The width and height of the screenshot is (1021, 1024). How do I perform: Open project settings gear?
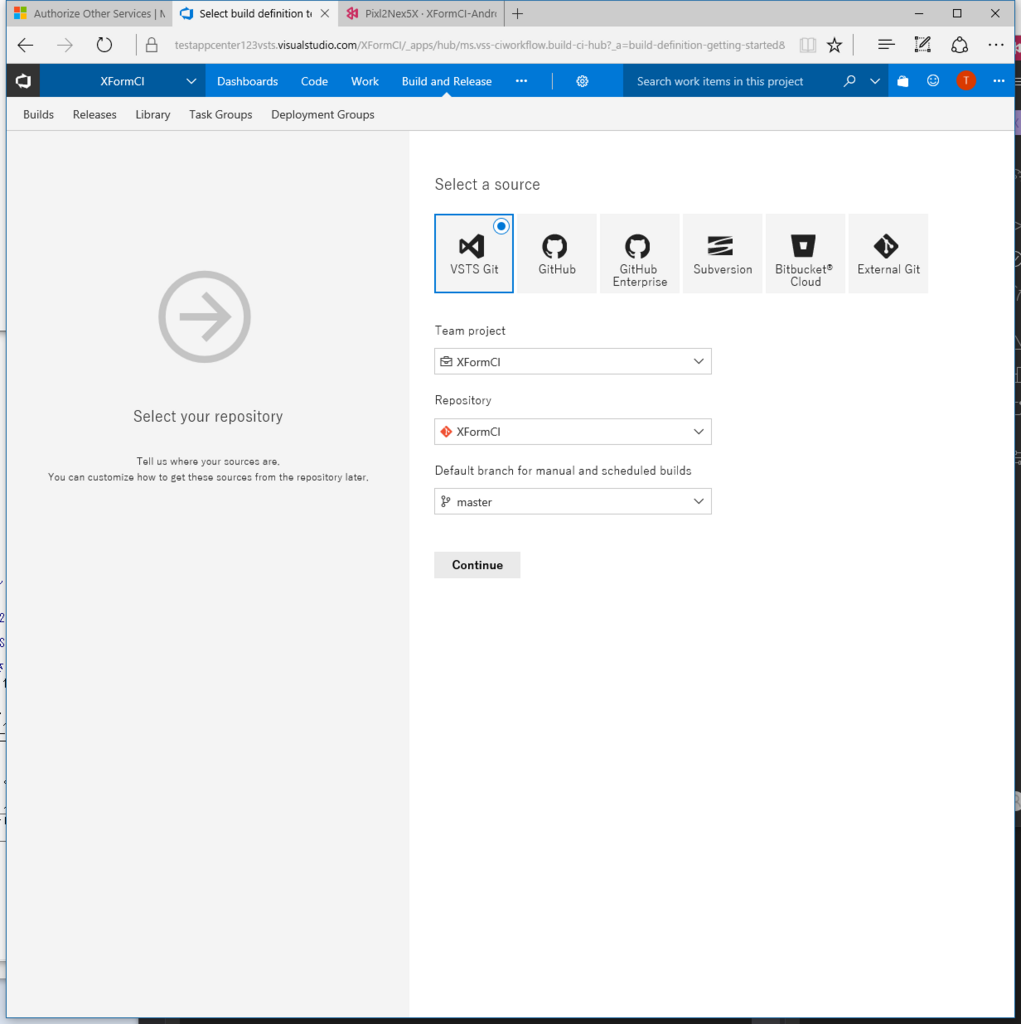tap(582, 81)
